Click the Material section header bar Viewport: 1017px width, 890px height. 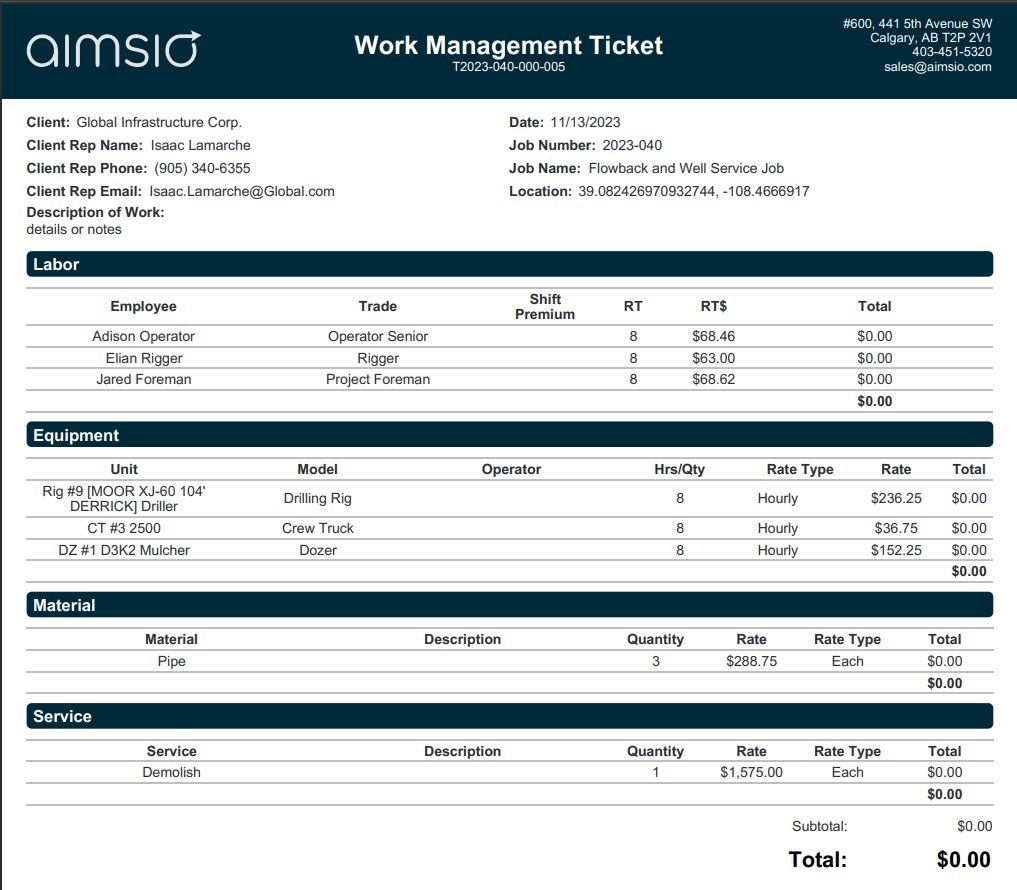[509, 605]
